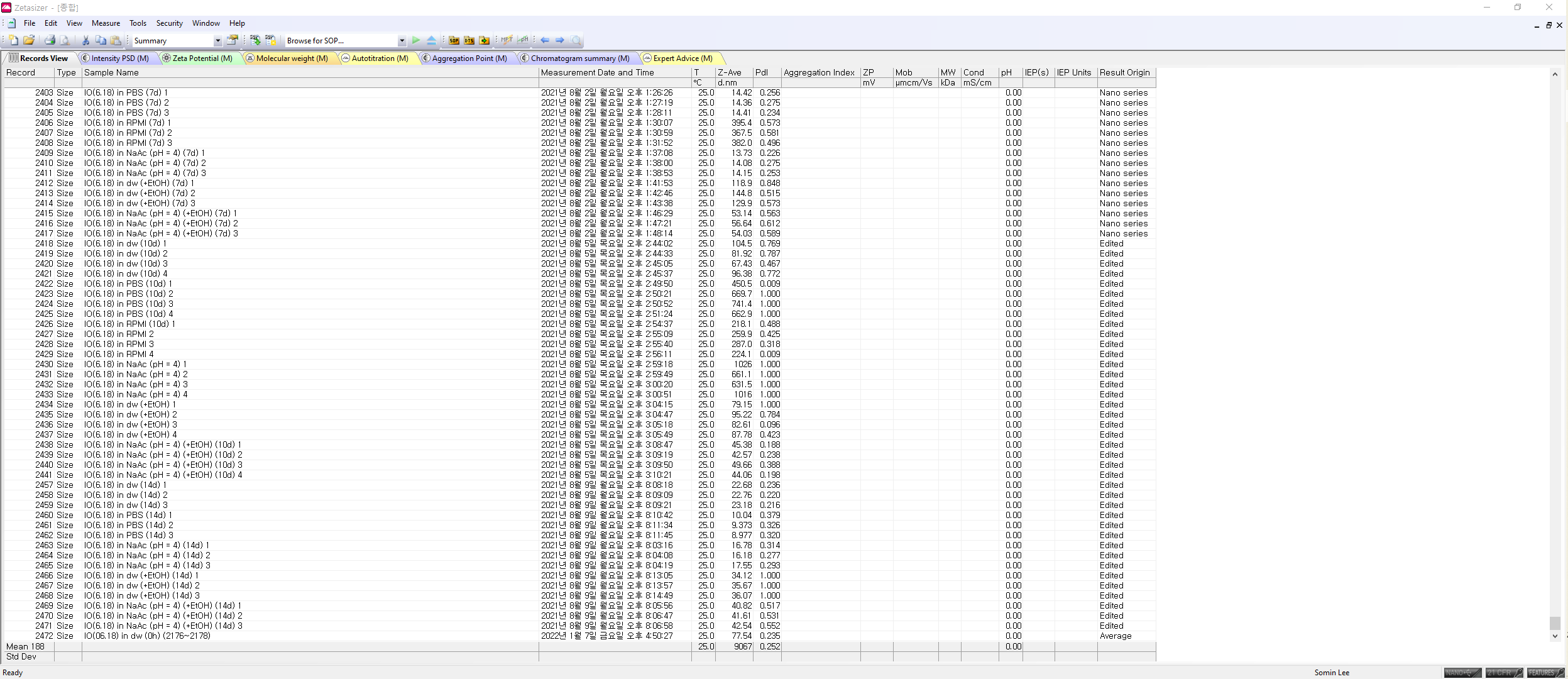Screen dimensions: 1568x679
Task: Click the green Start SOP play icon
Action: (416, 40)
